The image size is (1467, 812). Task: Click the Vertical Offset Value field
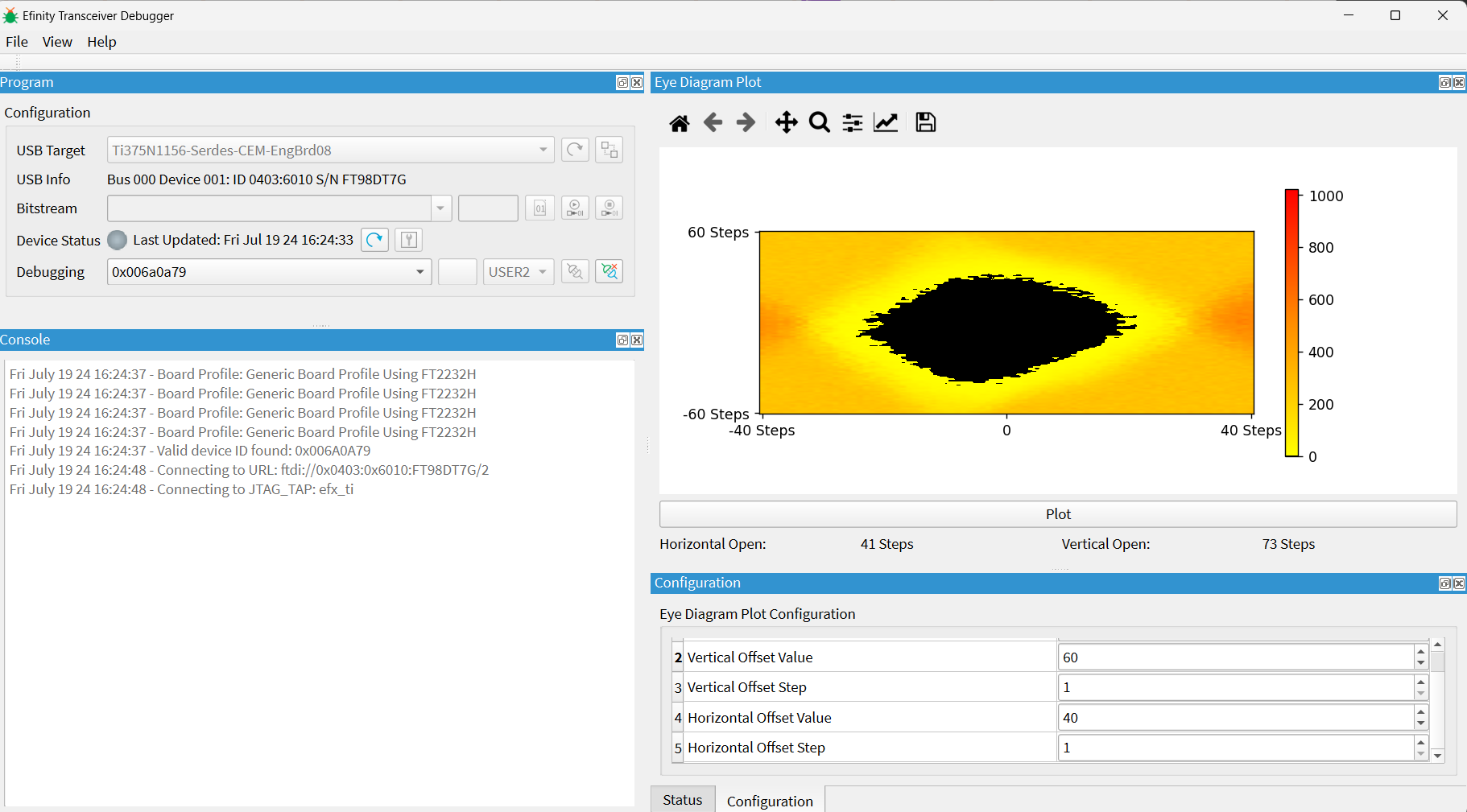point(1236,657)
